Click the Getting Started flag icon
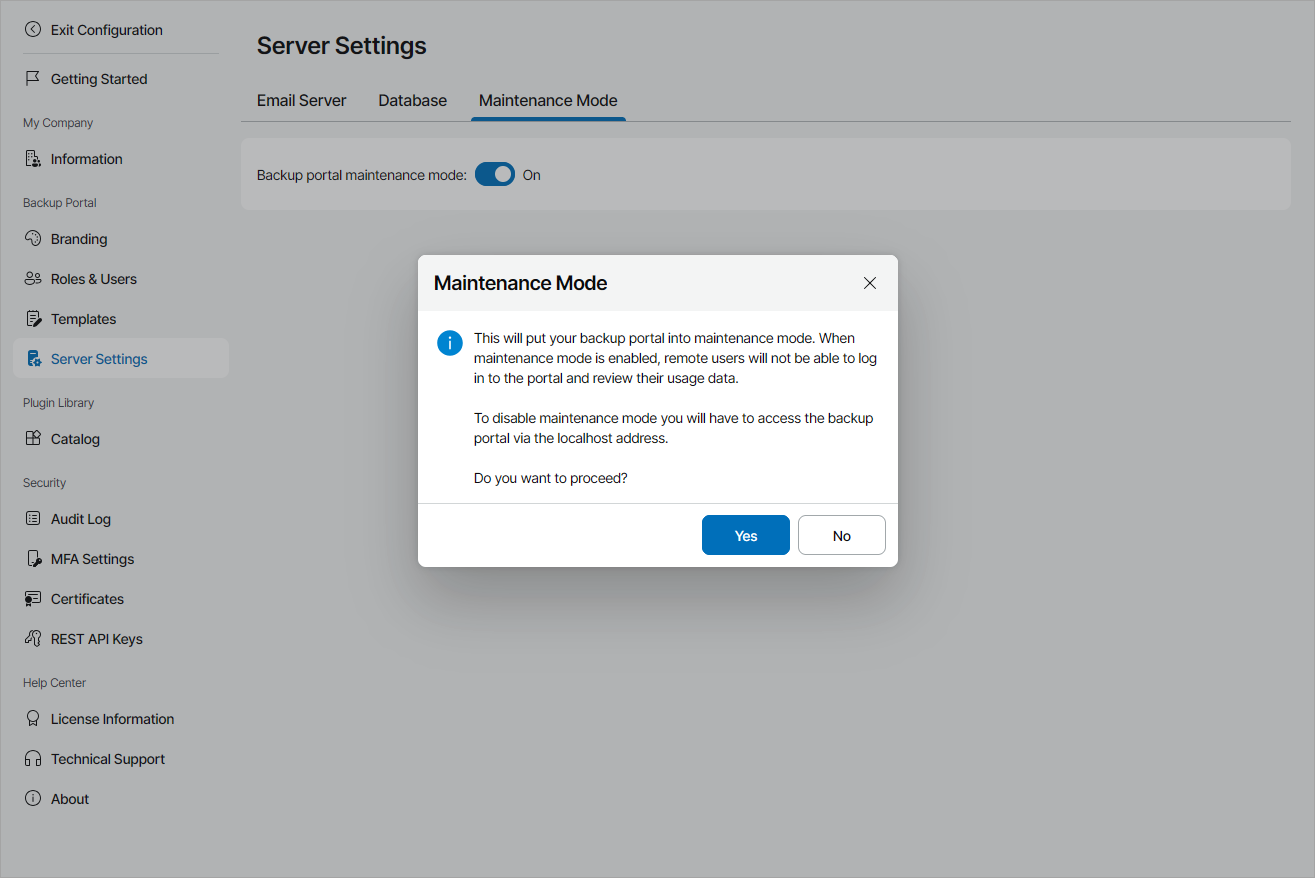The height and width of the screenshot is (878, 1315). [x=33, y=78]
